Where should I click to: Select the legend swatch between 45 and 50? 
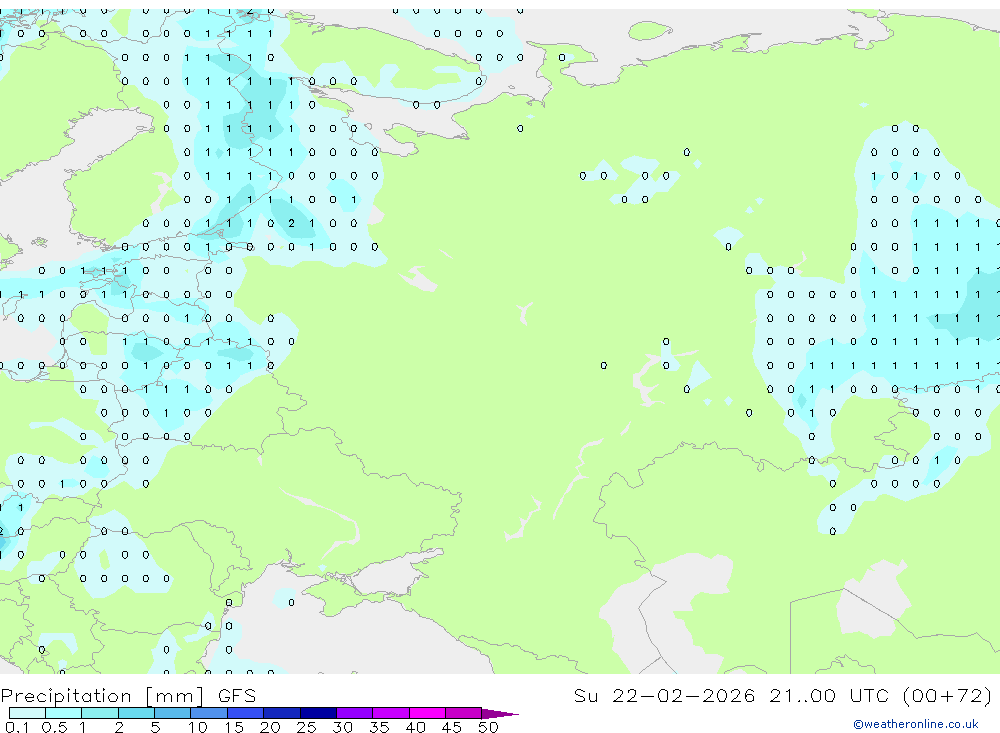pos(464,713)
